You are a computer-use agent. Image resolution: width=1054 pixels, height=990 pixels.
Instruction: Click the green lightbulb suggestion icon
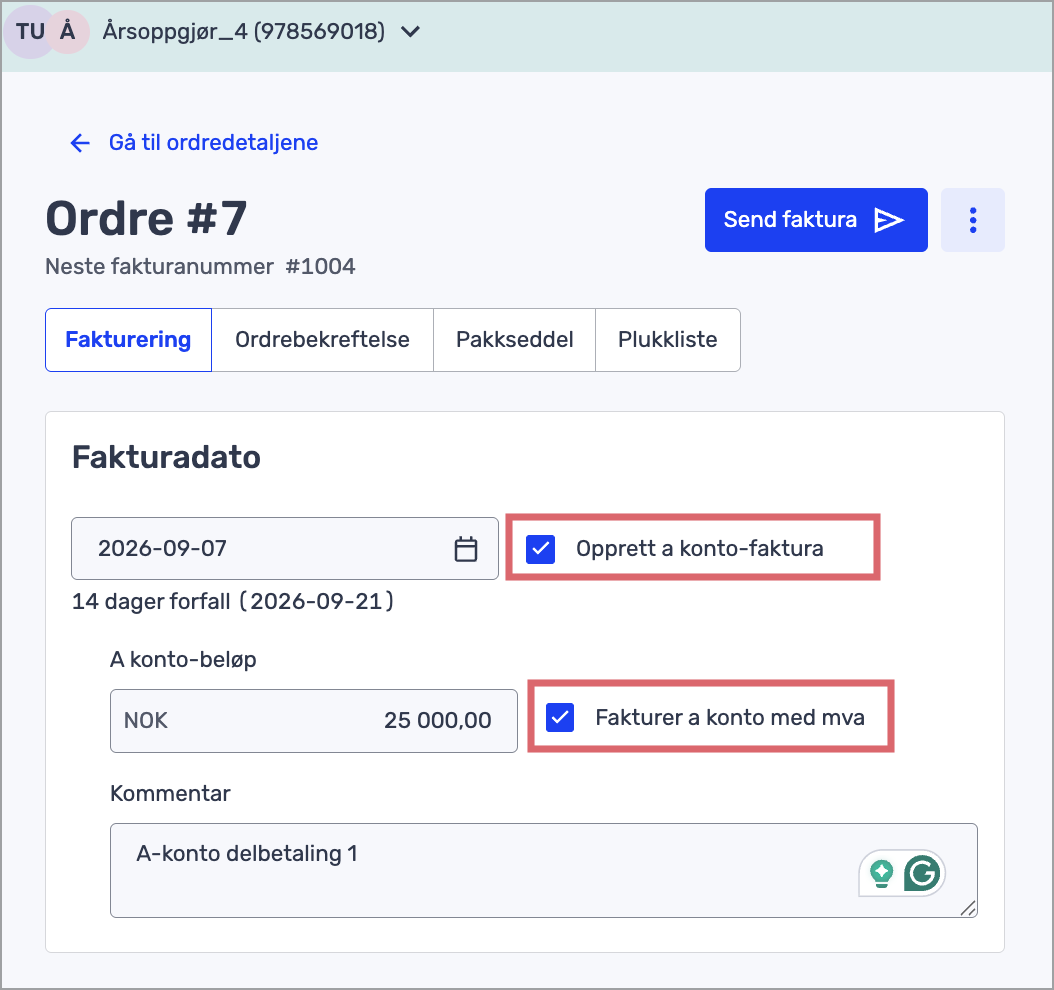coord(881,873)
